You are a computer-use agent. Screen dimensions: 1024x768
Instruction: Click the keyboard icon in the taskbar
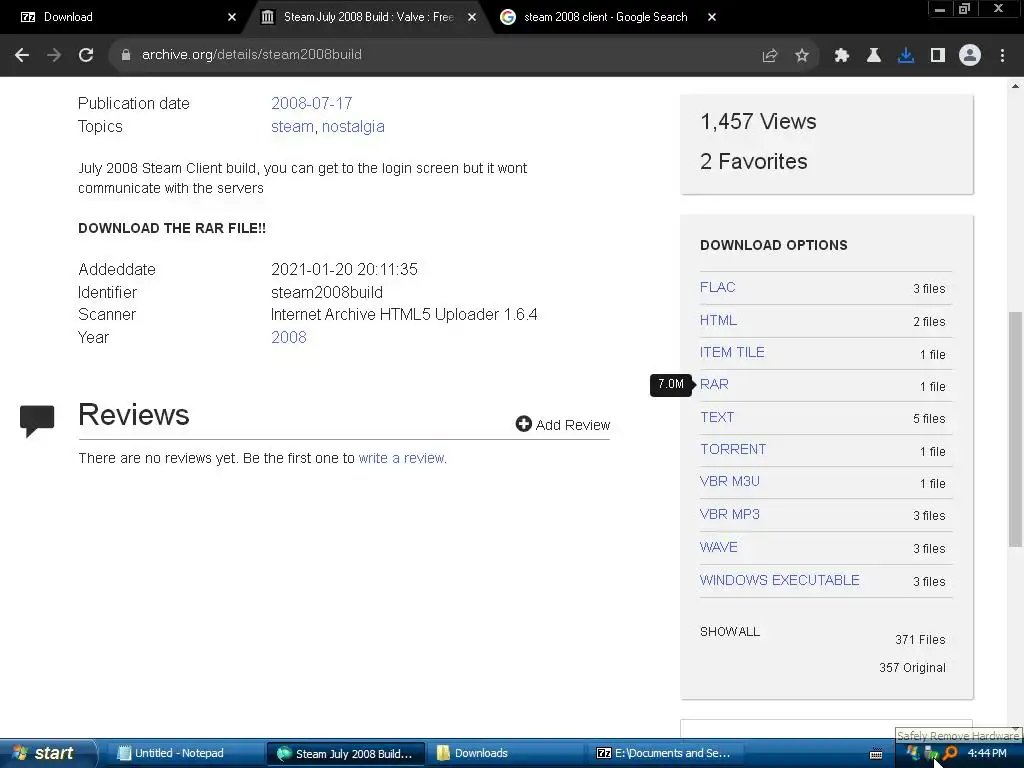pos(876,754)
